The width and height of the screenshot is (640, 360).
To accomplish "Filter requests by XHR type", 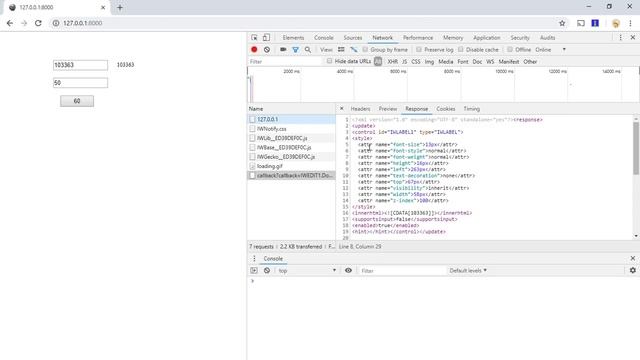I will tap(393, 62).
